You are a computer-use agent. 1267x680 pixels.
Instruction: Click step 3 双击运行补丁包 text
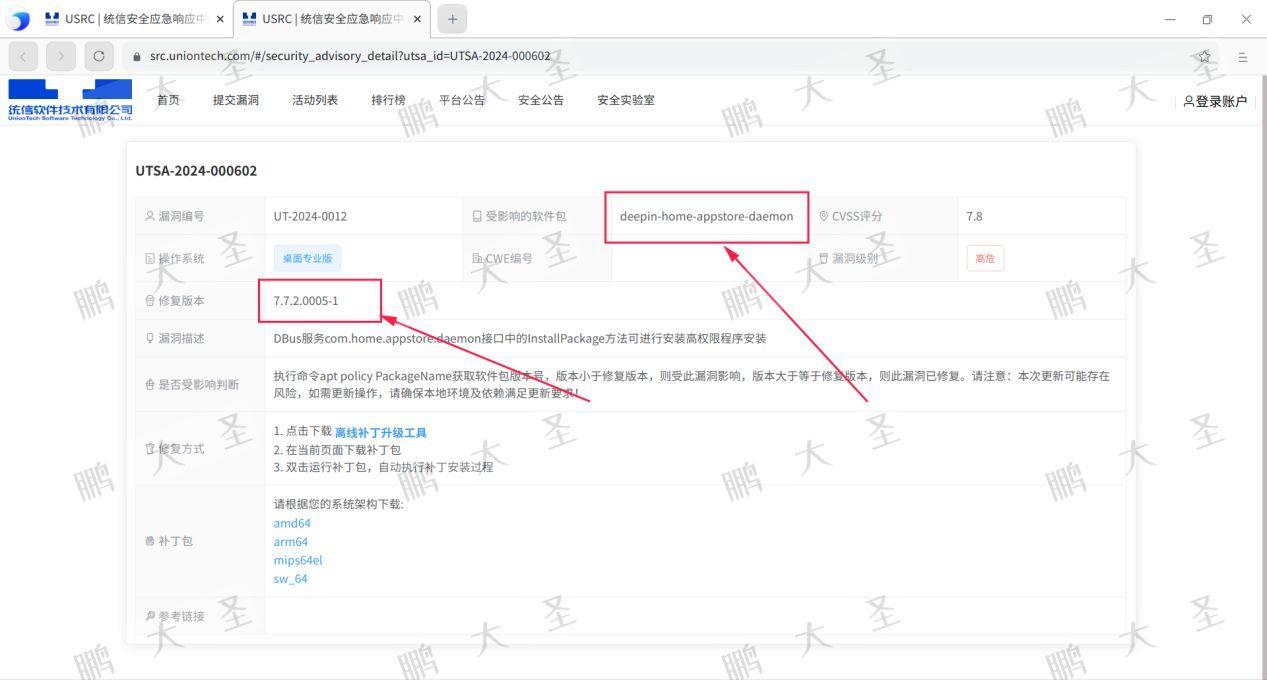(383, 467)
